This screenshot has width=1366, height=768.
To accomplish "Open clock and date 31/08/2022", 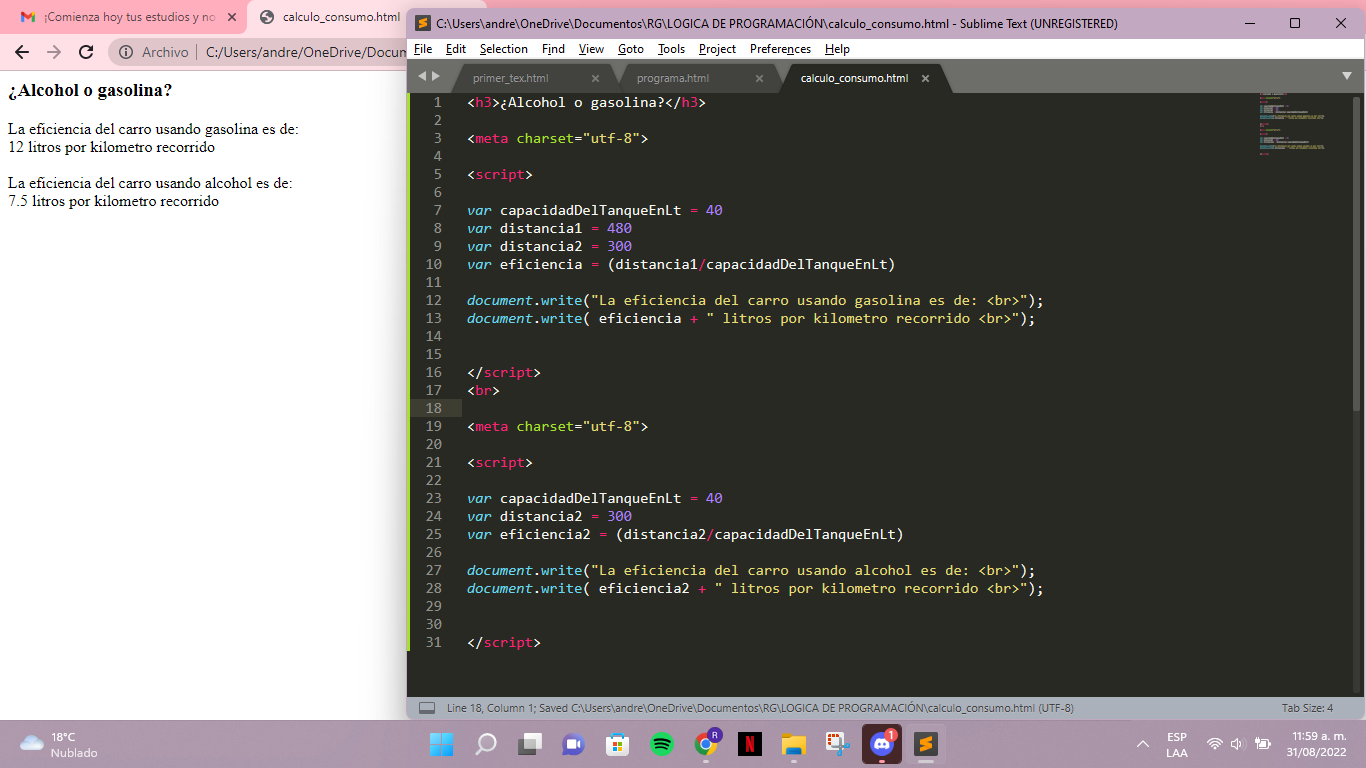I will (x=1316, y=744).
